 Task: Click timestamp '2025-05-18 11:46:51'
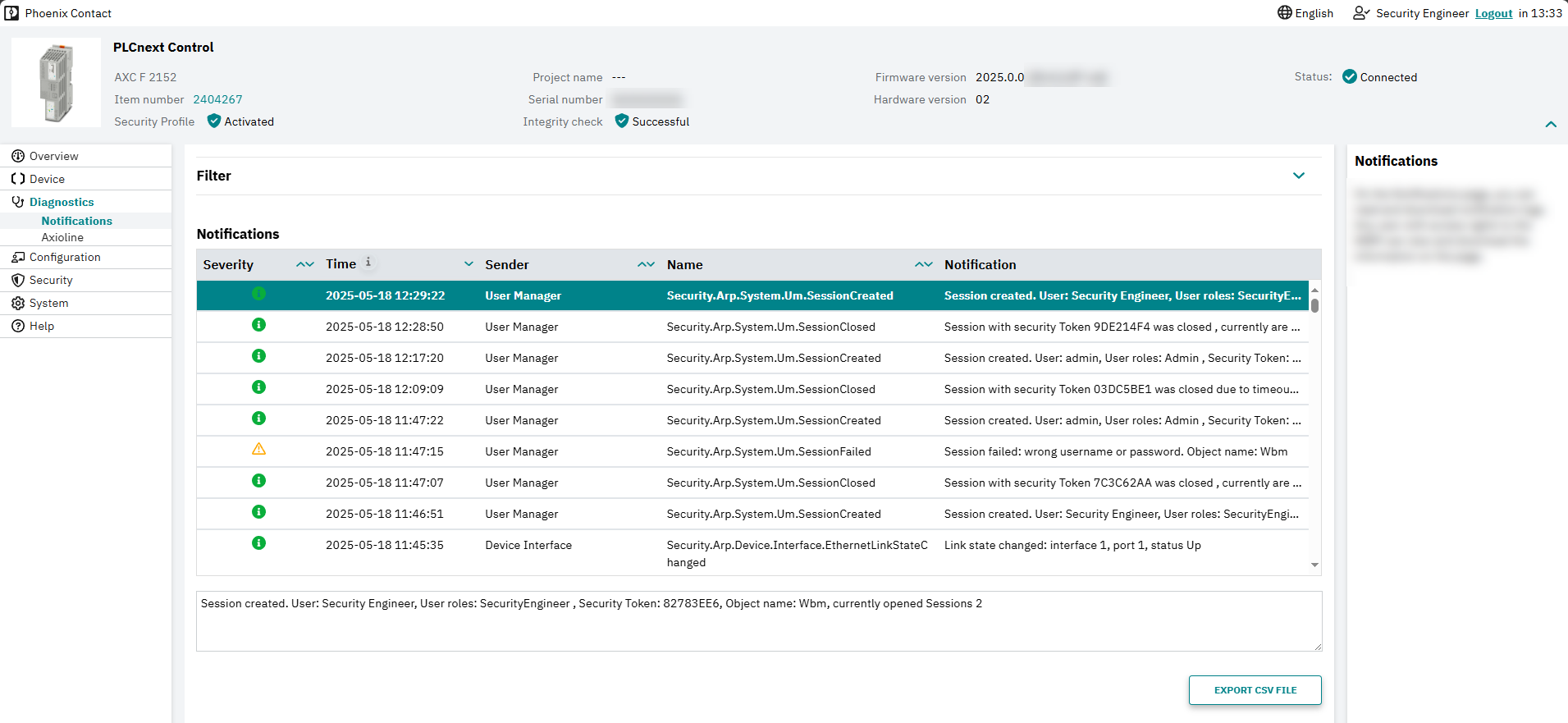(x=384, y=514)
